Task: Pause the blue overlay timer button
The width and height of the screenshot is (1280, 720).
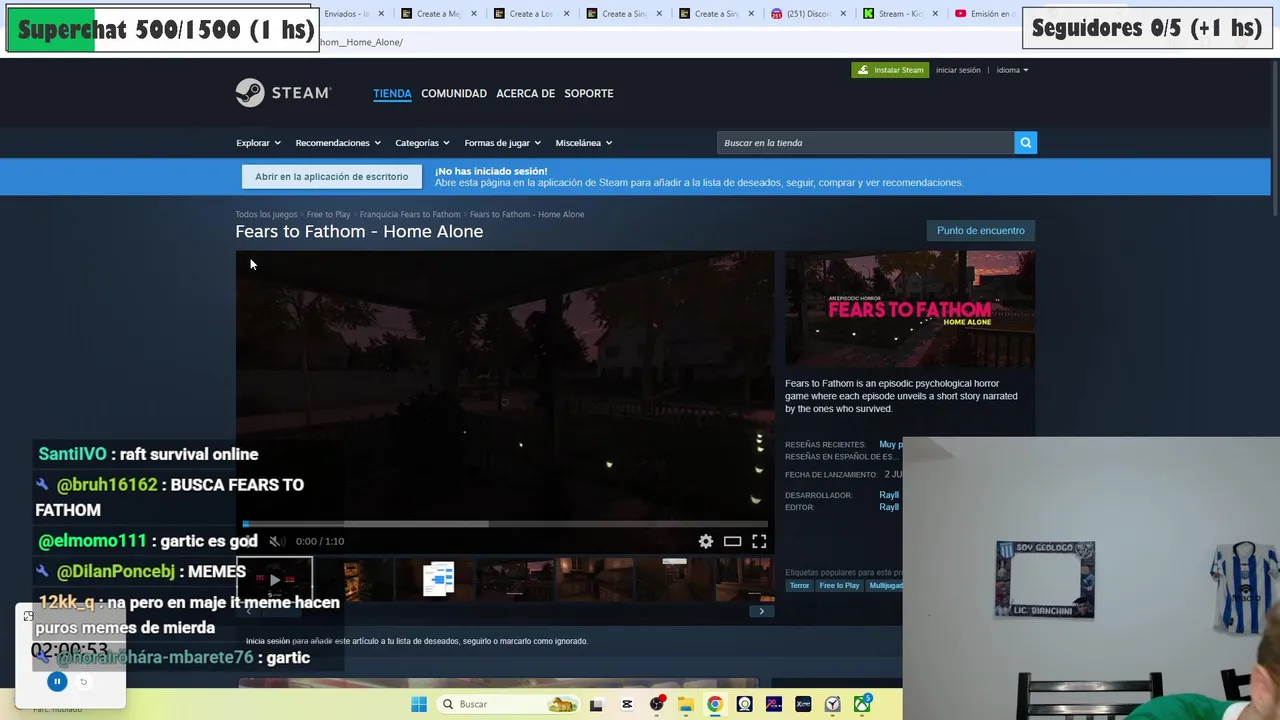Action: tap(57, 682)
